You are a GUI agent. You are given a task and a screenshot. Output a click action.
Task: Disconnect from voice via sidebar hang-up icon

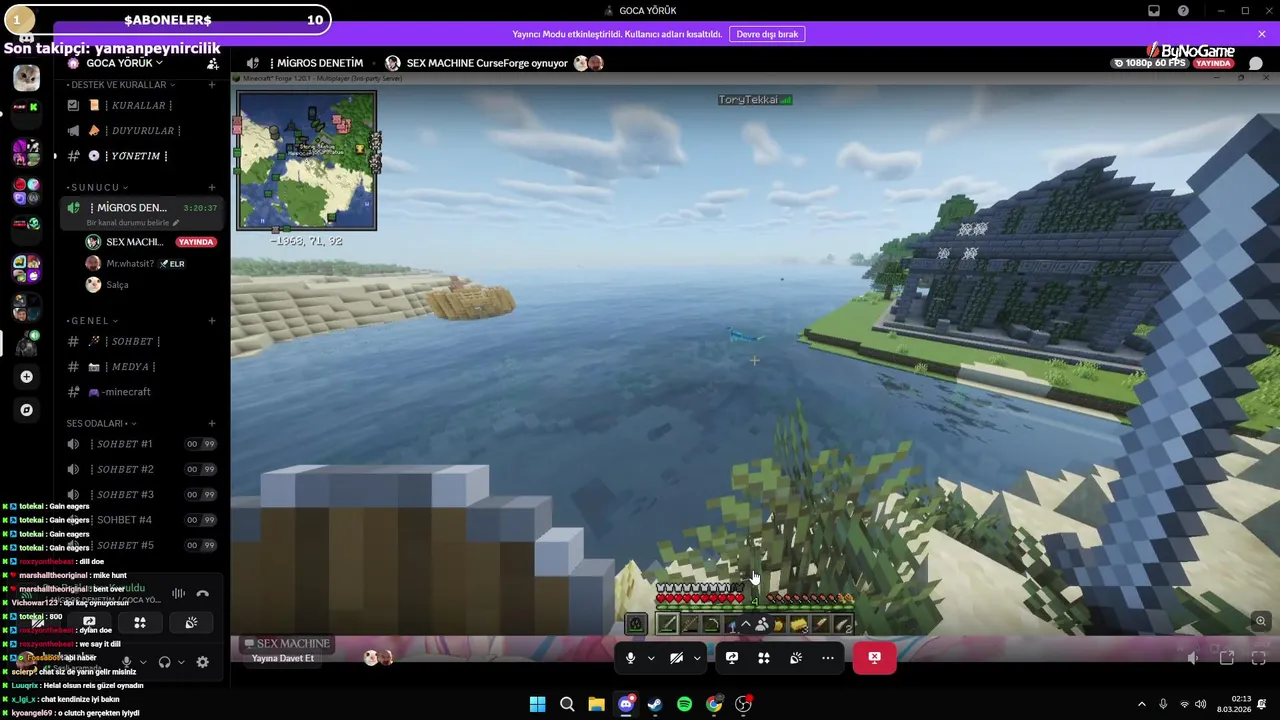coord(203,594)
